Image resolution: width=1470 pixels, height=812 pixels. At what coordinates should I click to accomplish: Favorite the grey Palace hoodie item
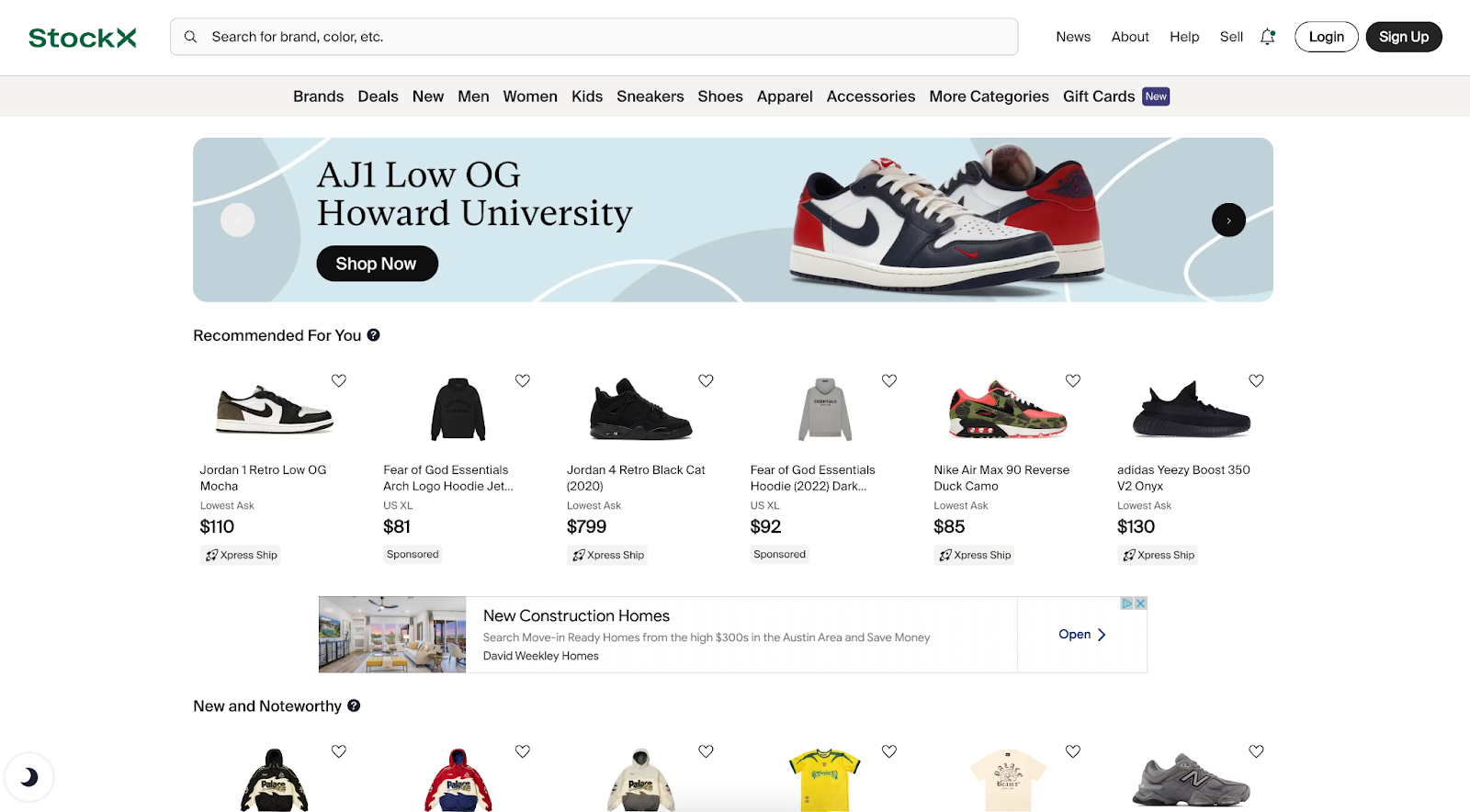tap(706, 751)
